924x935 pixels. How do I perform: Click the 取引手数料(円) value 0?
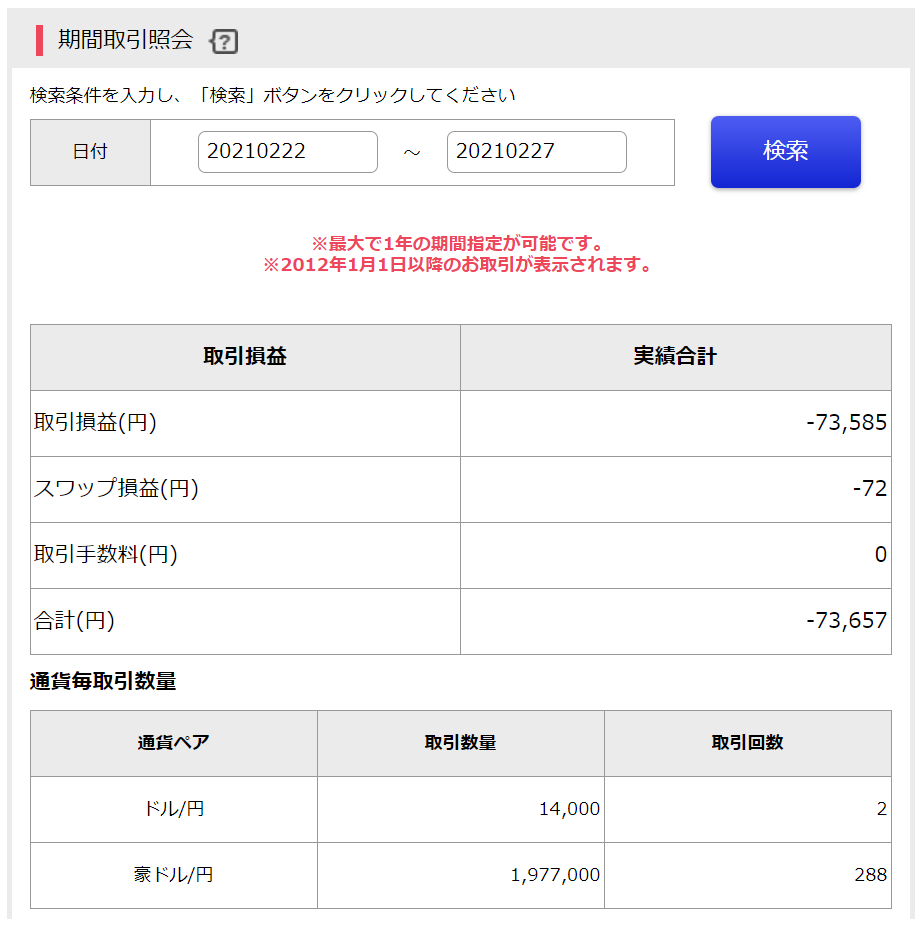point(880,555)
